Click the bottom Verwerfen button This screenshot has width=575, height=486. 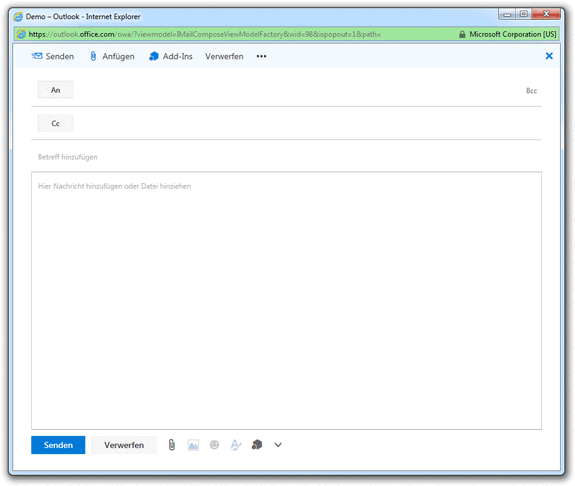tap(124, 445)
